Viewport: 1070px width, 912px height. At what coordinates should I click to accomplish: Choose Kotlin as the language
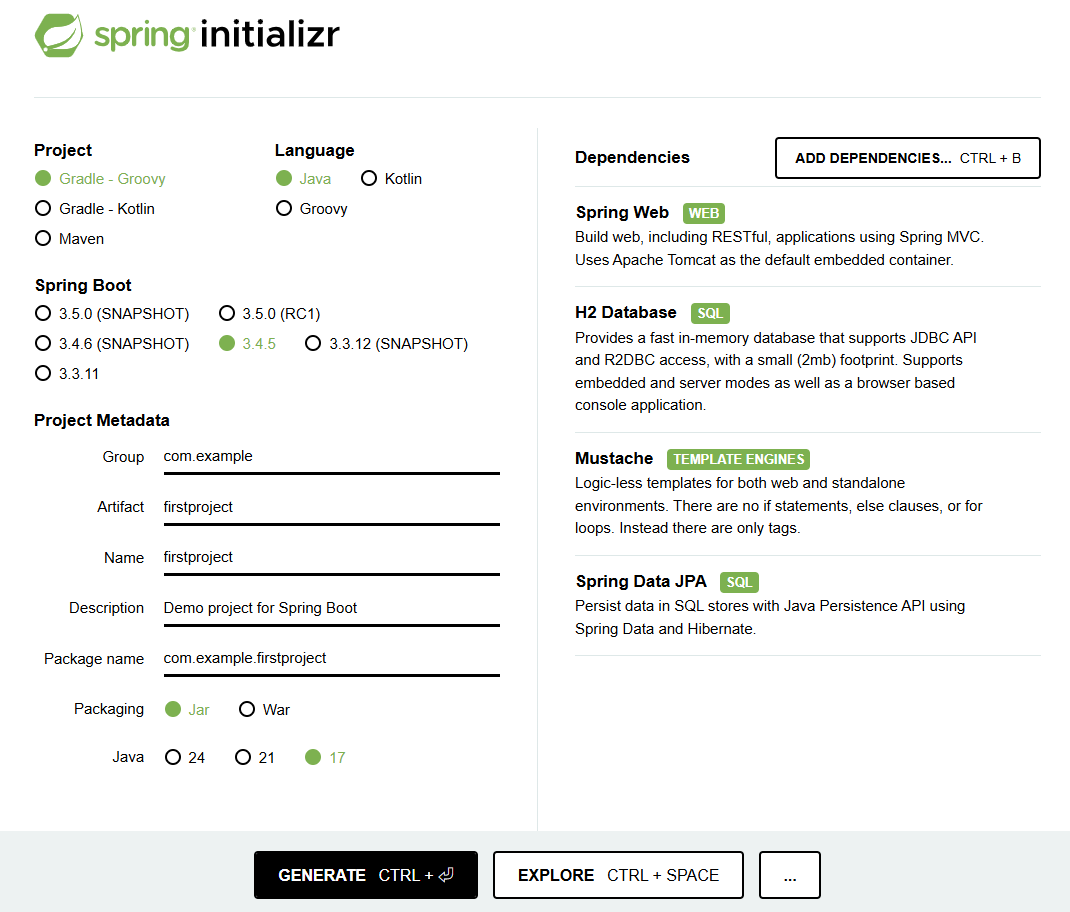pyautogui.click(x=391, y=179)
